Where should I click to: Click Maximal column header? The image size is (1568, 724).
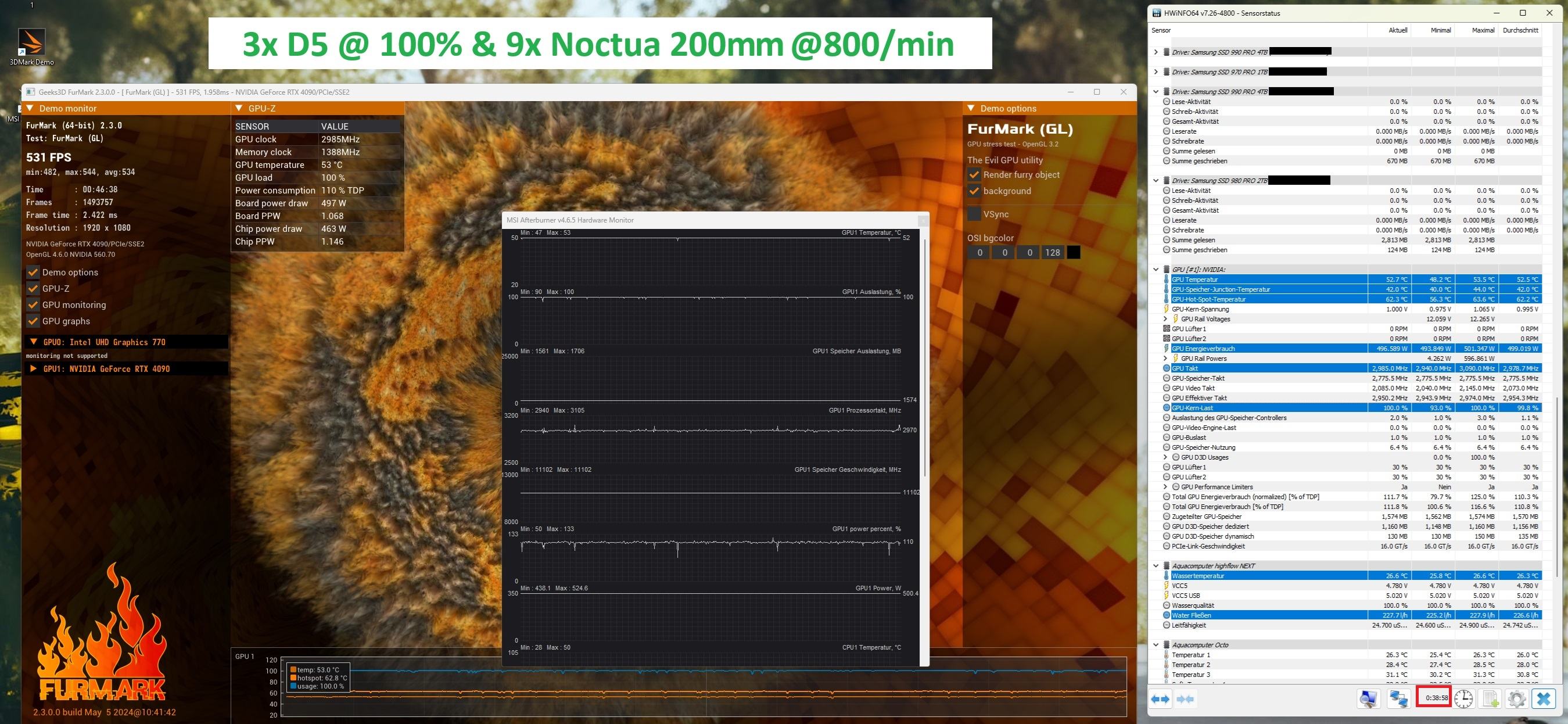pos(1476,30)
